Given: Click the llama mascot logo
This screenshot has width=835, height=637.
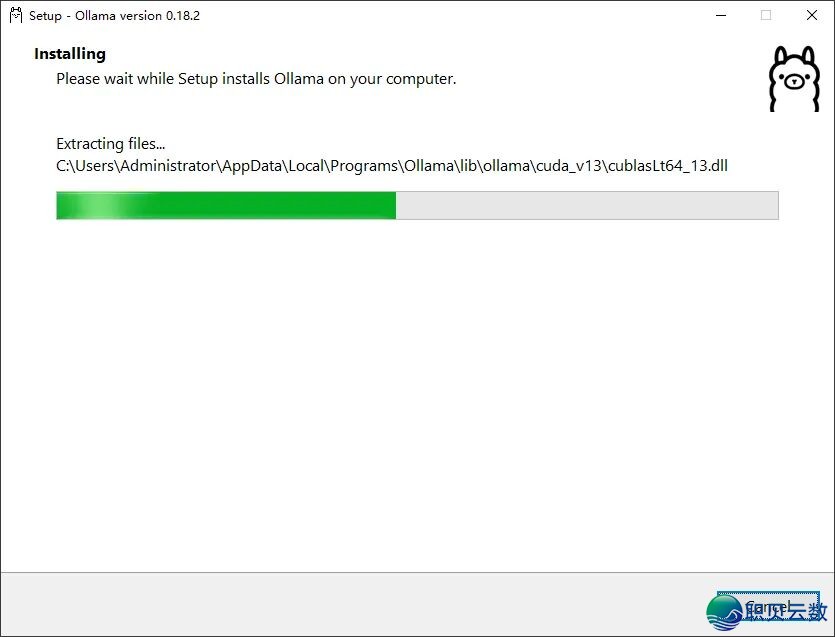Looking at the screenshot, I should 794,79.
